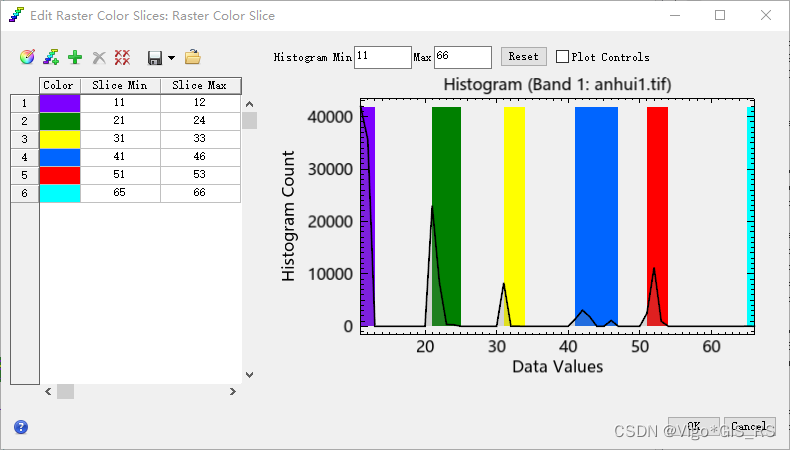Click the Cancel button

point(750,426)
